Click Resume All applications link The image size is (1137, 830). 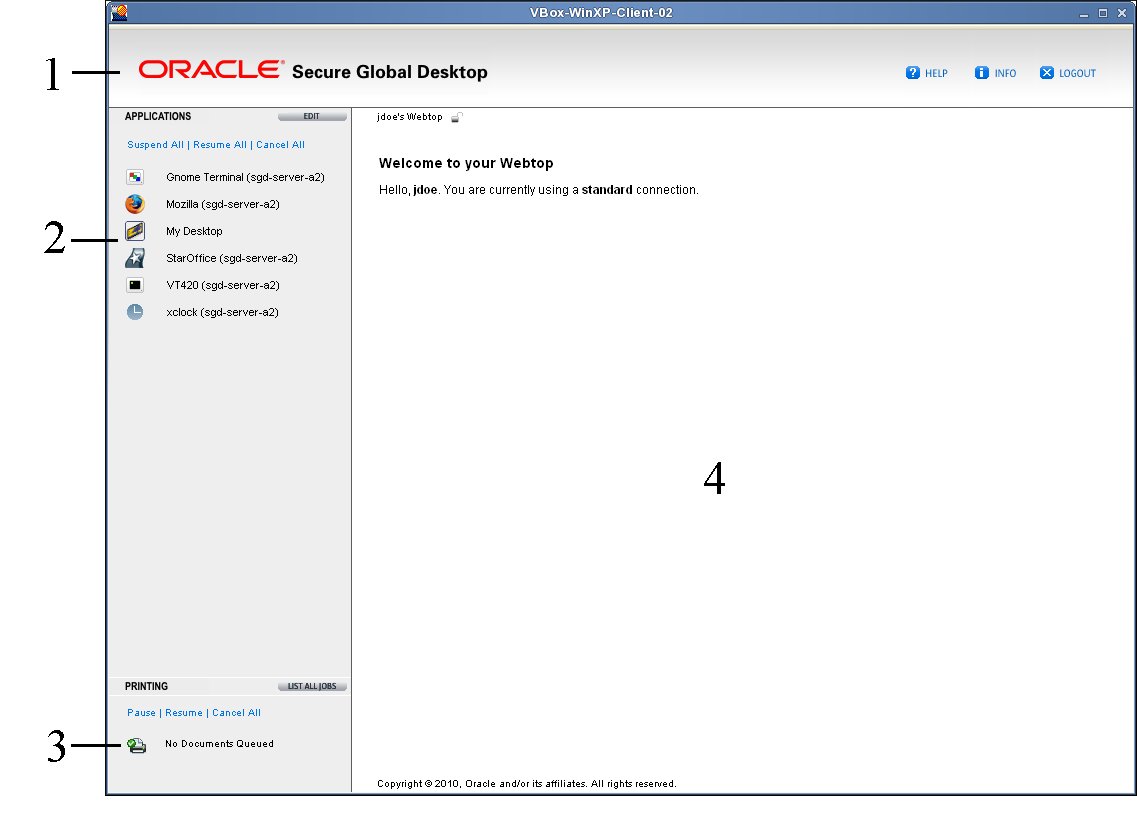220,145
